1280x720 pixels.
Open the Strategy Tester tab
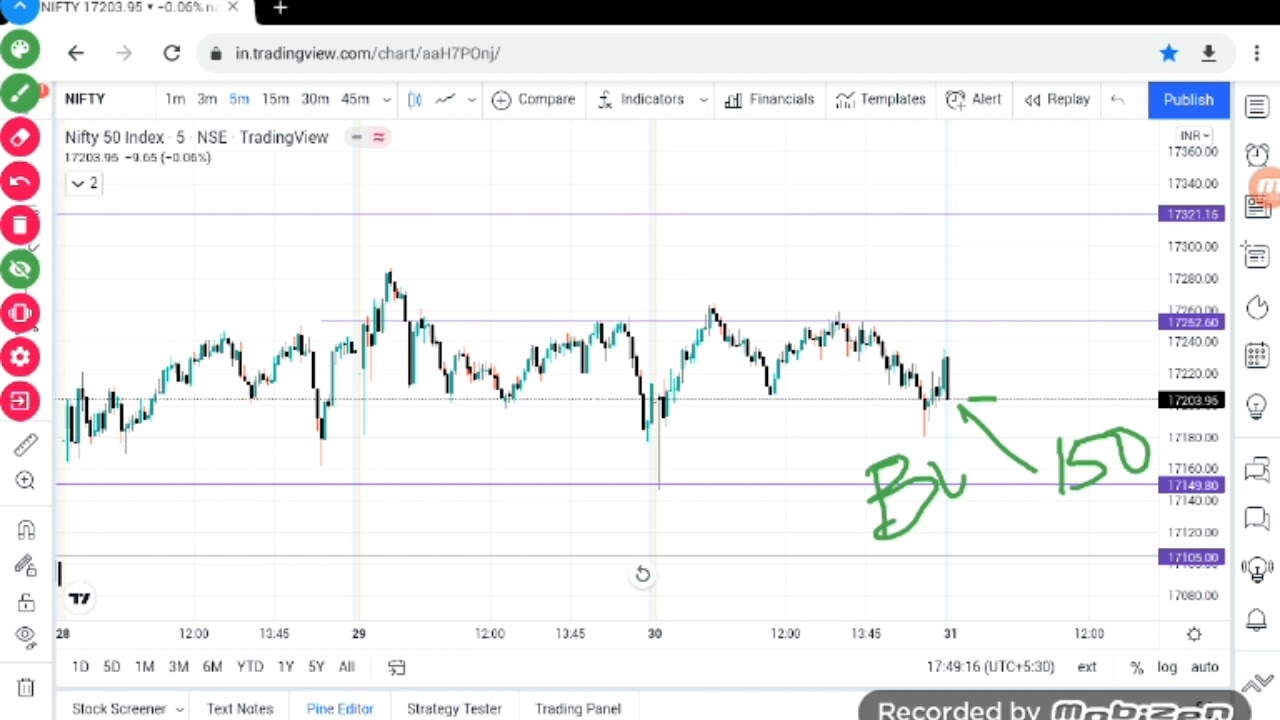click(x=454, y=708)
